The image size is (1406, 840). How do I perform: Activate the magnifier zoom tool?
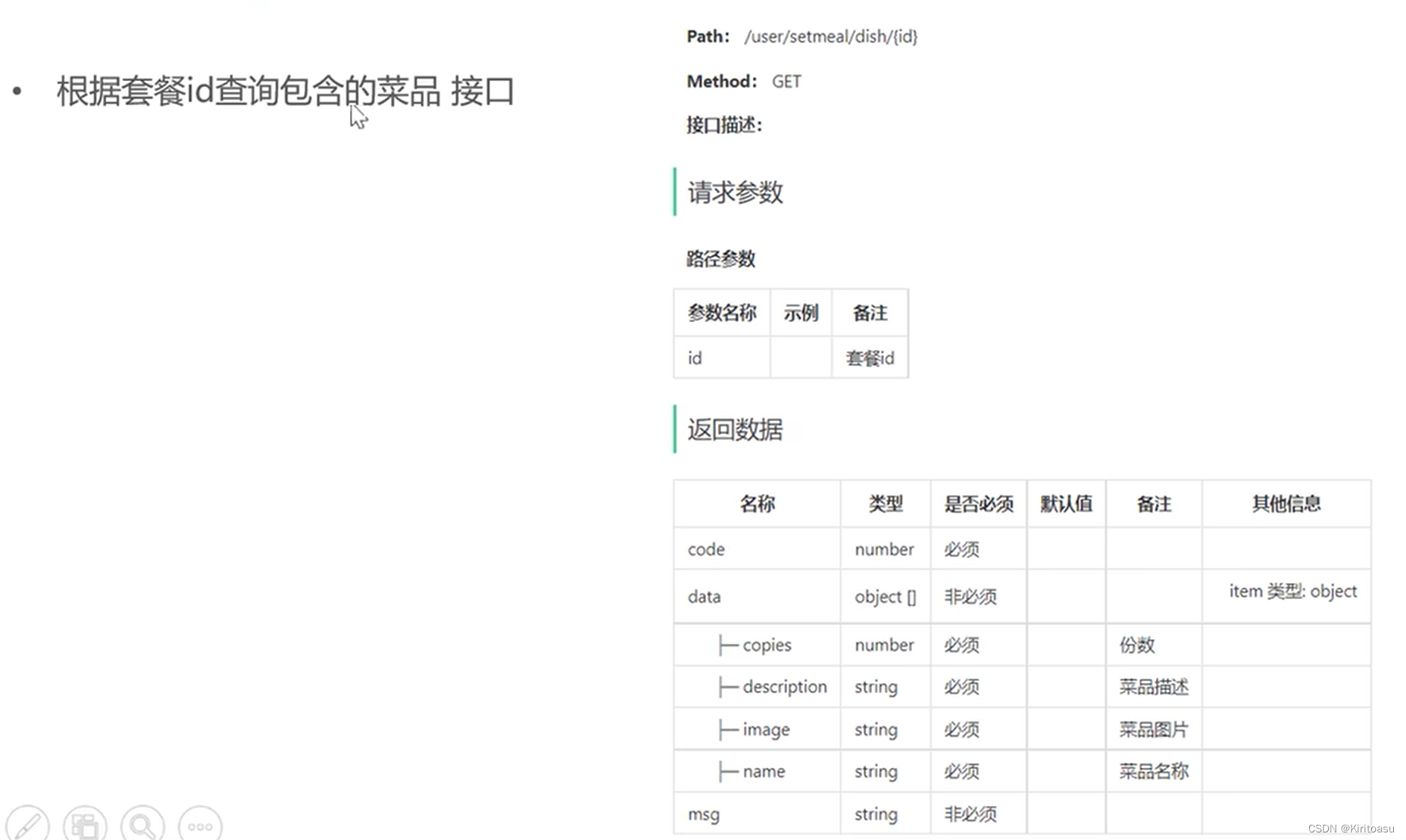tap(142, 824)
